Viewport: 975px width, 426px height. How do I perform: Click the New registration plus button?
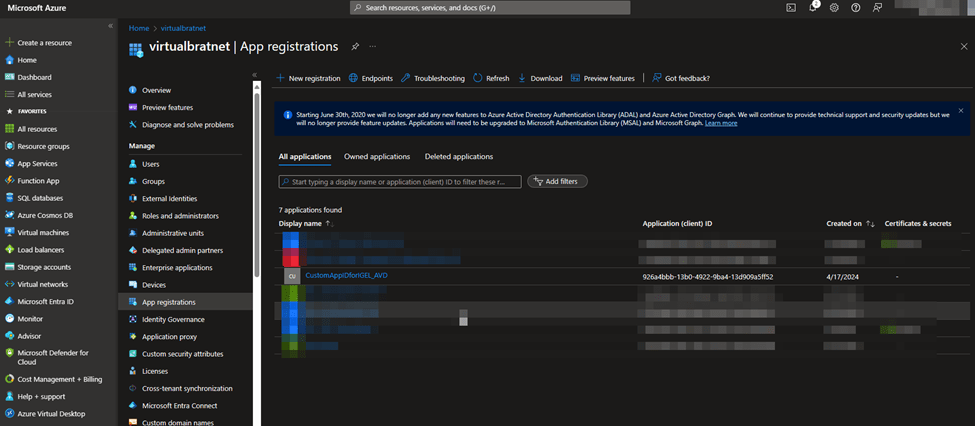(308, 78)
